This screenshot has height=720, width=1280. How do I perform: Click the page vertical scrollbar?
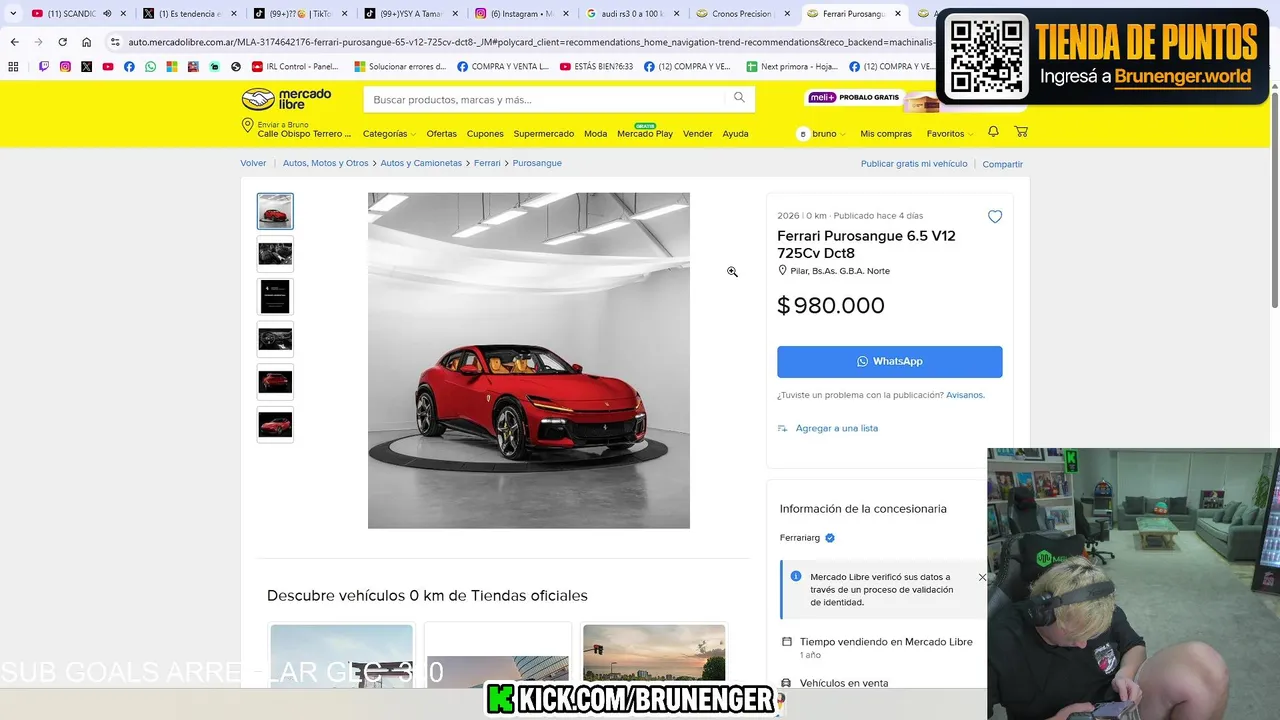[x=1274, y=200]
